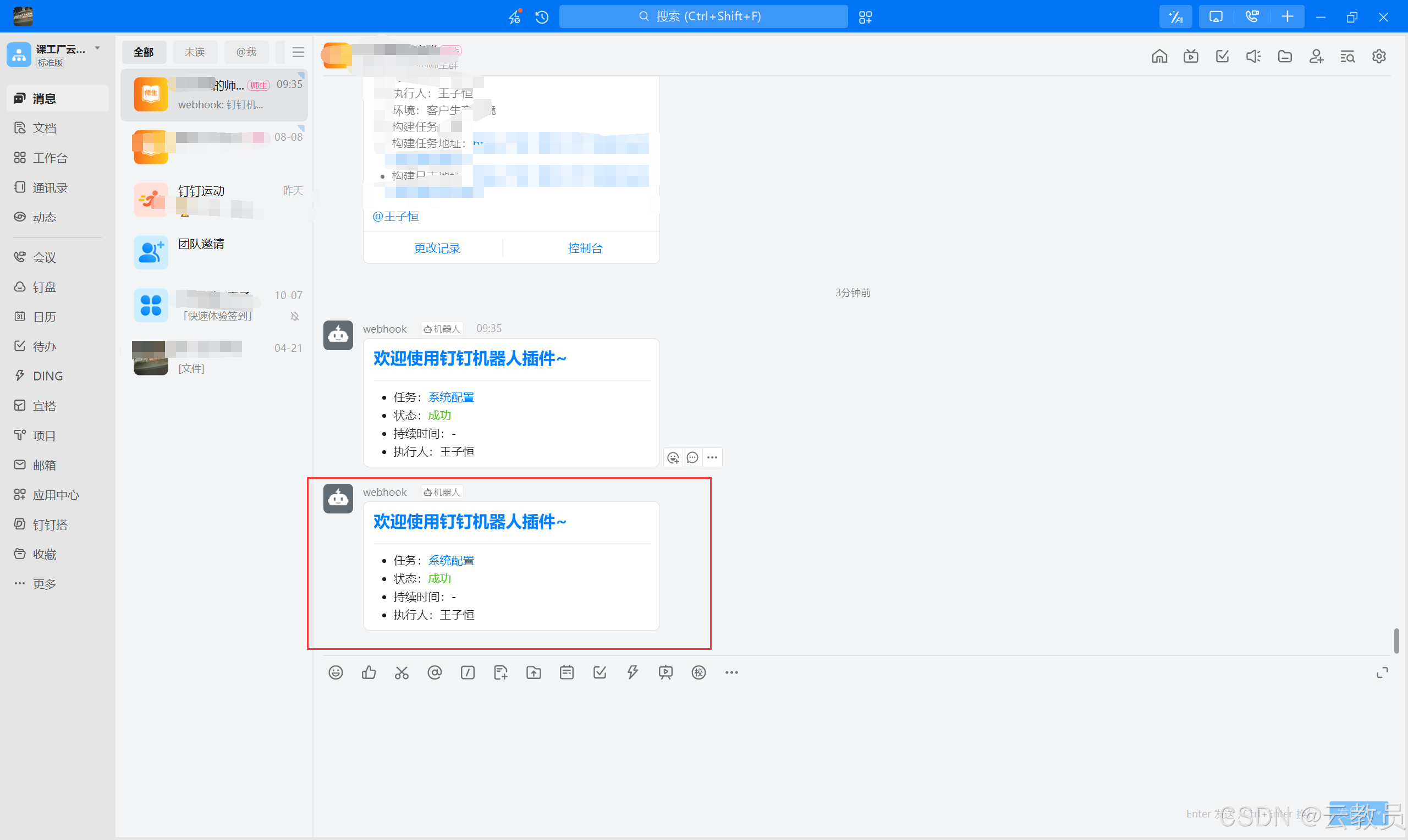
Task: Open AI assistant icon in title bar
Action: pos(1176,17)
